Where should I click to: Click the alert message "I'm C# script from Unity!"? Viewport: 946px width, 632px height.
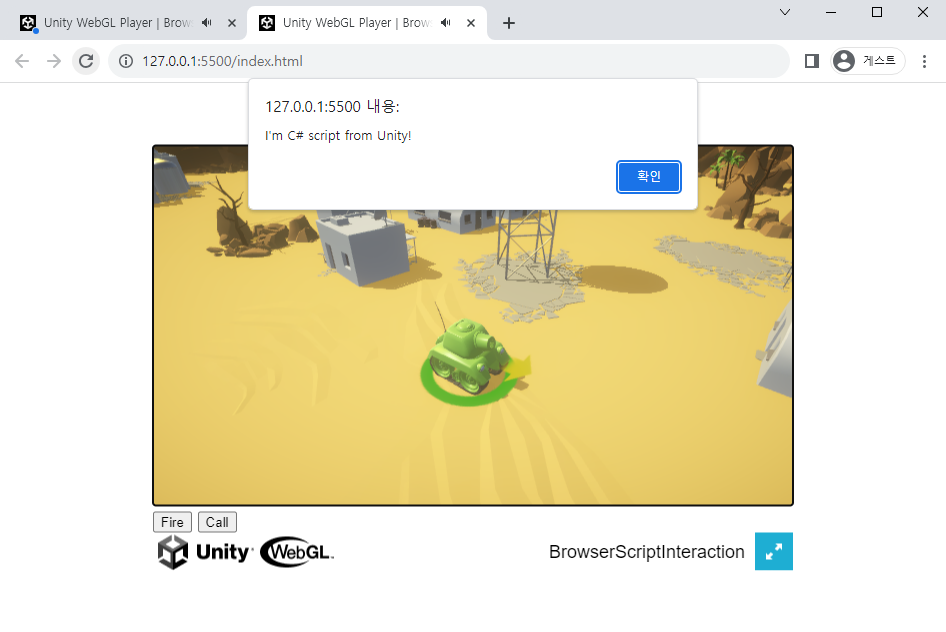(338, 136)
